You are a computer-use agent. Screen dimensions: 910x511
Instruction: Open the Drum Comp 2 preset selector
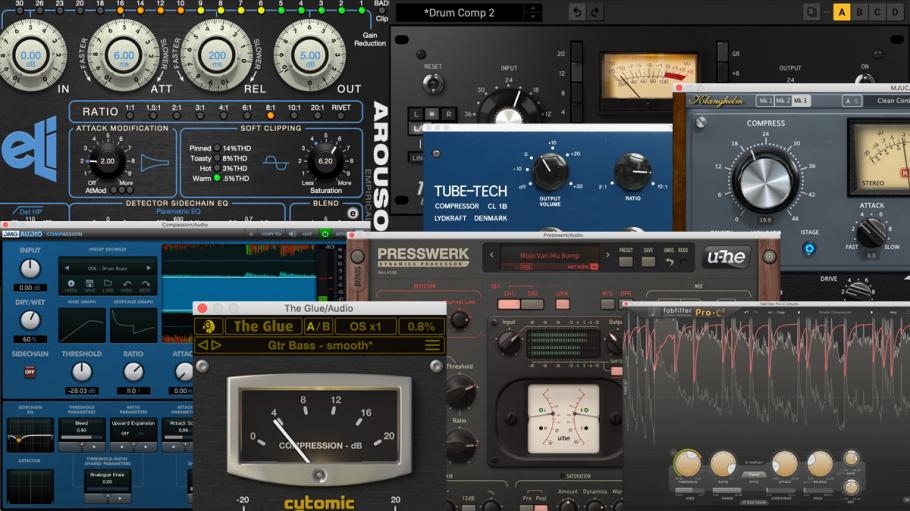[x=459, y=13]
